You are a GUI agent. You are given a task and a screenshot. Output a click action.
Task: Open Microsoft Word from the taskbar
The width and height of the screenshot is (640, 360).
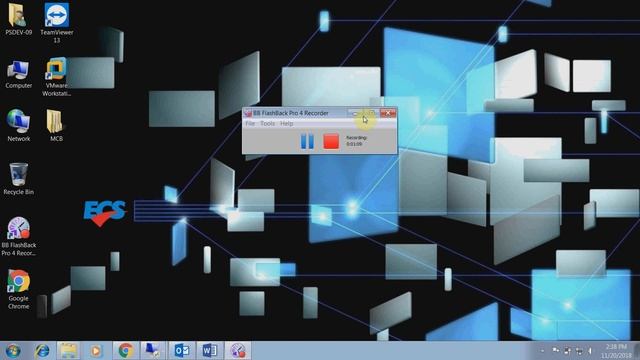pyautogui.click(x=210, y=351)
